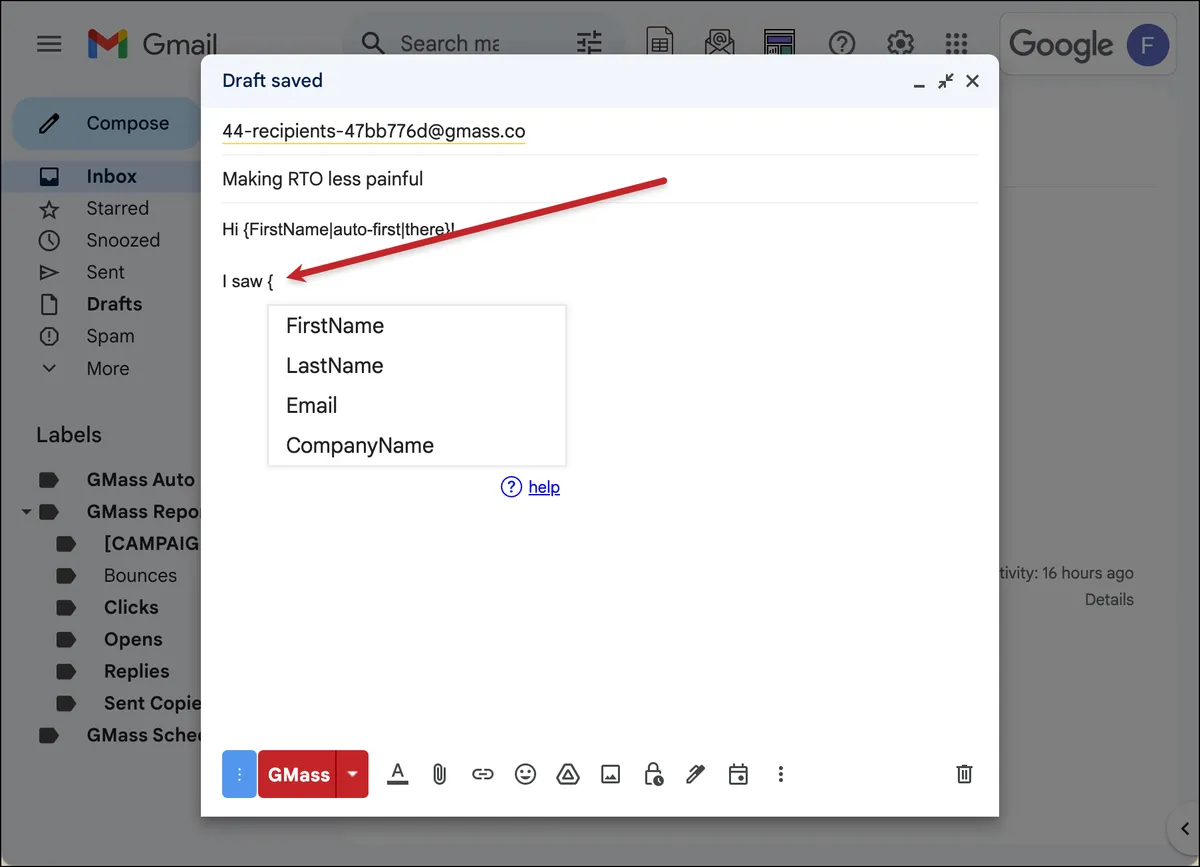Viewport: 1200px width, 867px height.
Task: Open Drafts folder
Action: (x=114, y=304)
